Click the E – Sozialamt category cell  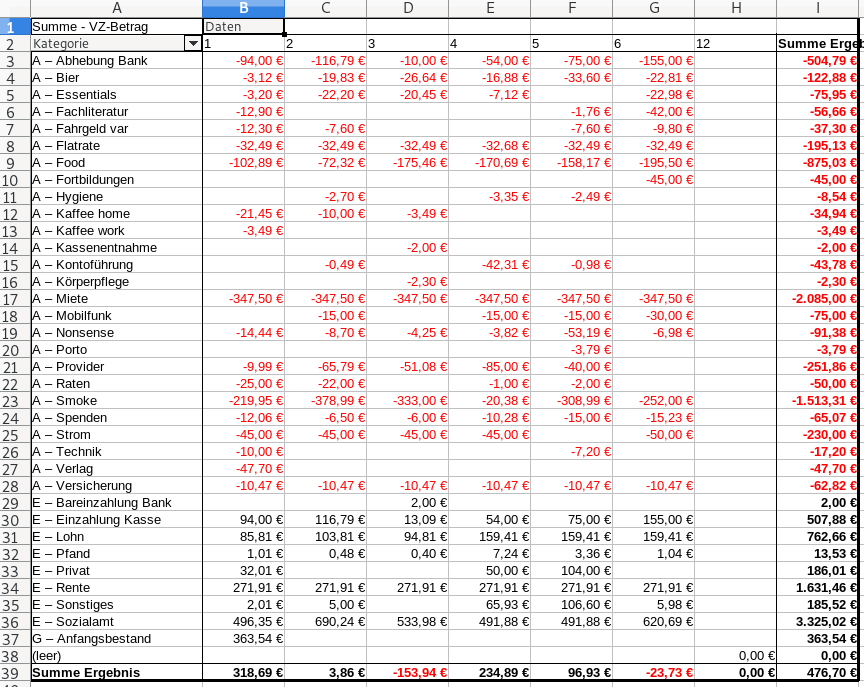(x=116, y=622)
